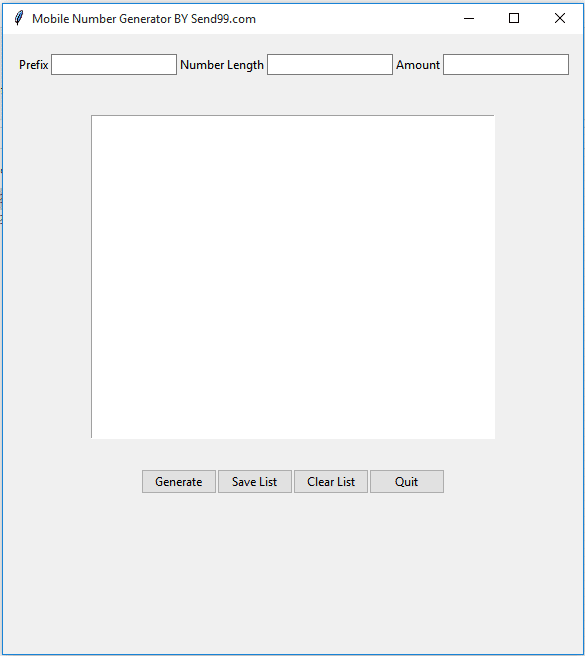Click the Number Length label
585x656 pixels.
[222, 65]
